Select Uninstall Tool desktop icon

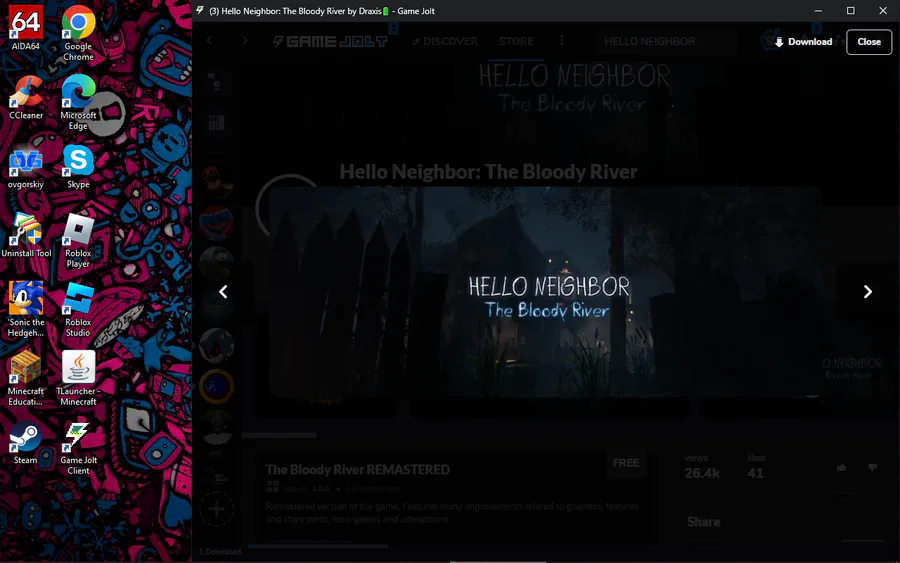[x=26, y=235]
